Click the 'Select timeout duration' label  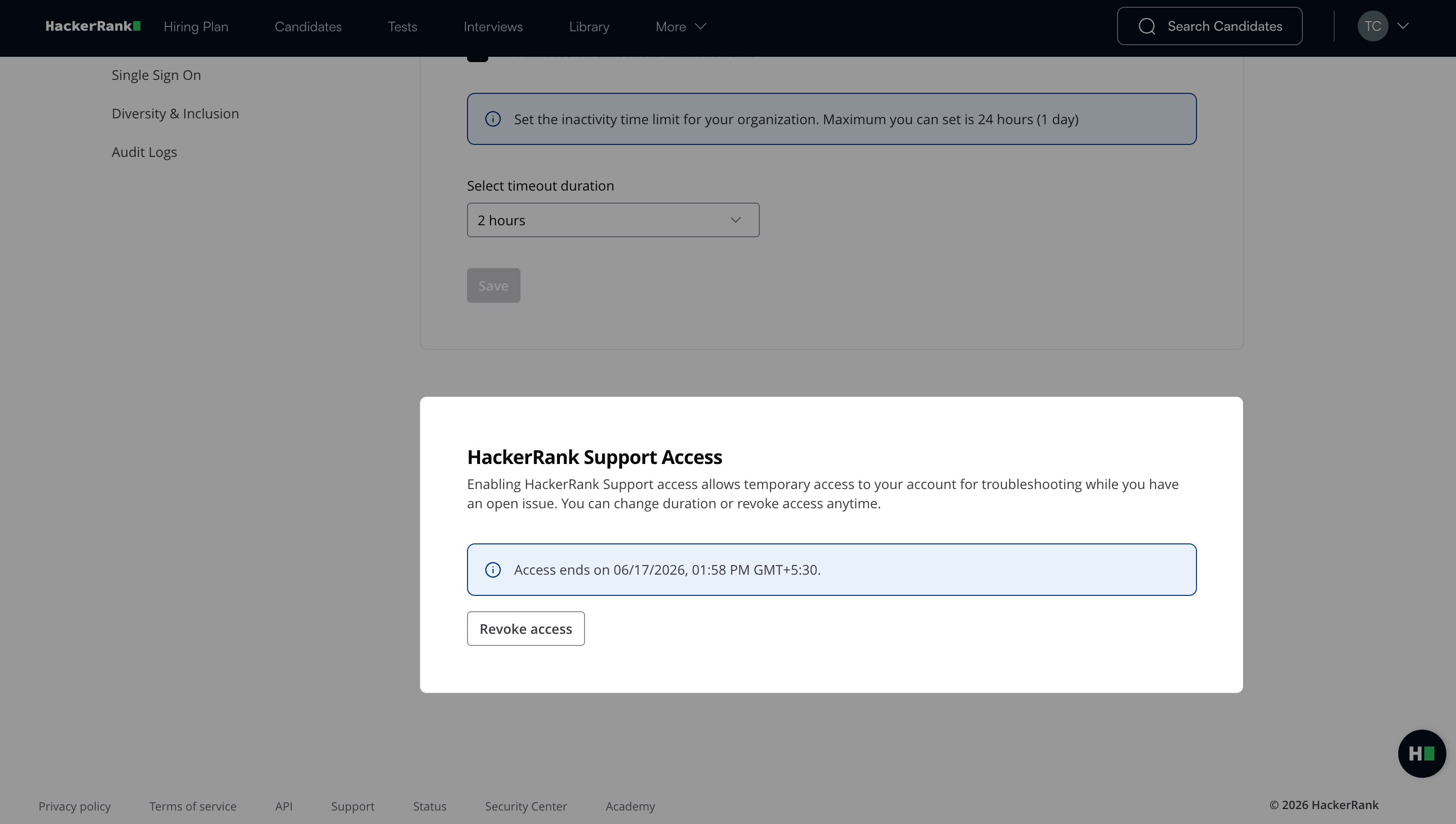[x=540, y=186]
